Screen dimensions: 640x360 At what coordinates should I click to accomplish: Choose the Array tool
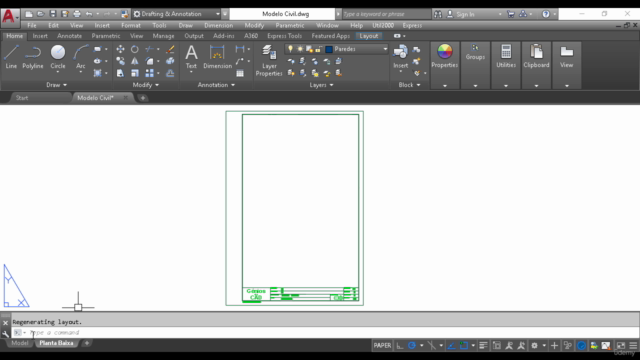pos(149,73)
